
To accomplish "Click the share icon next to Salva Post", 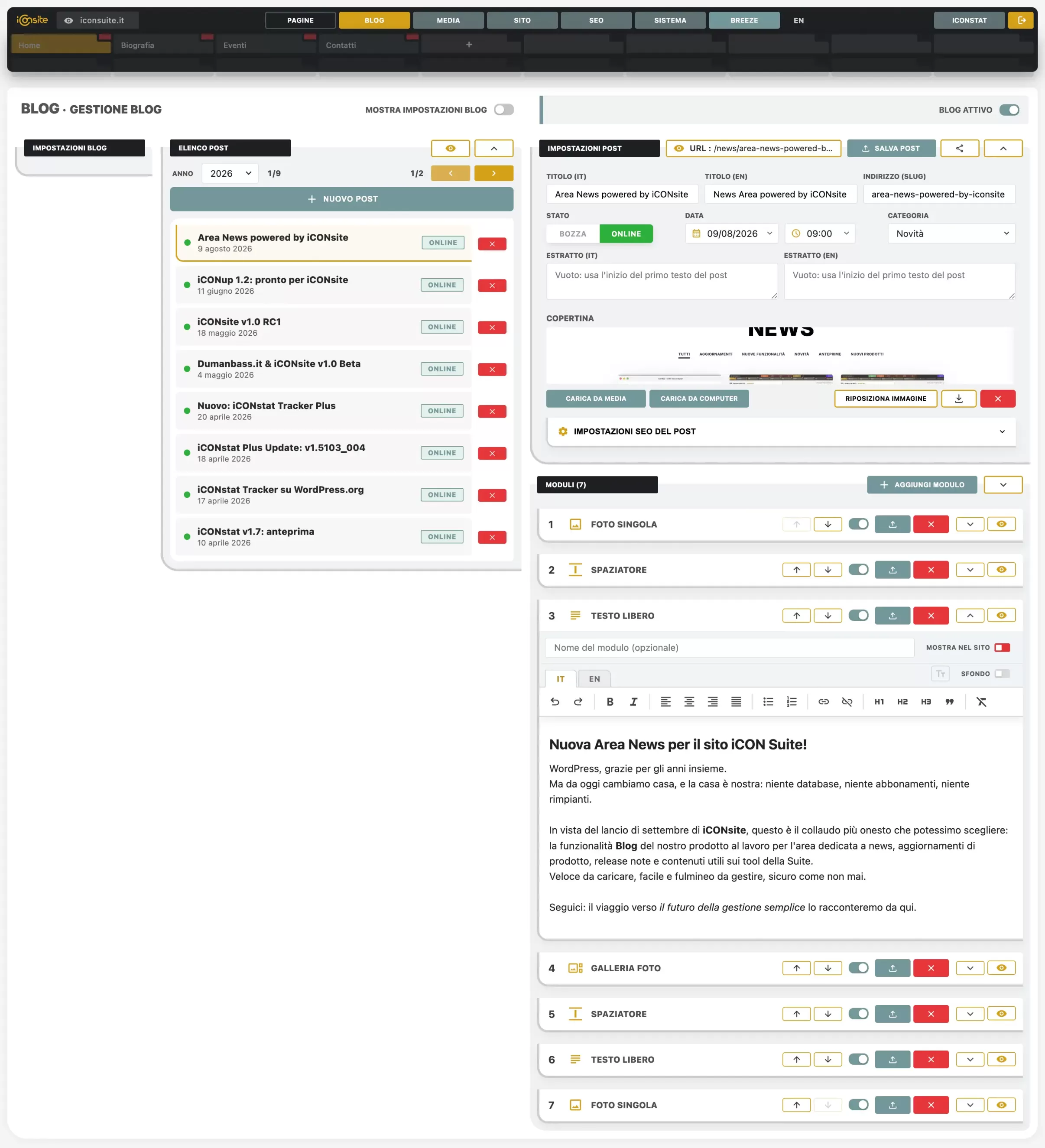I will 960,148.
